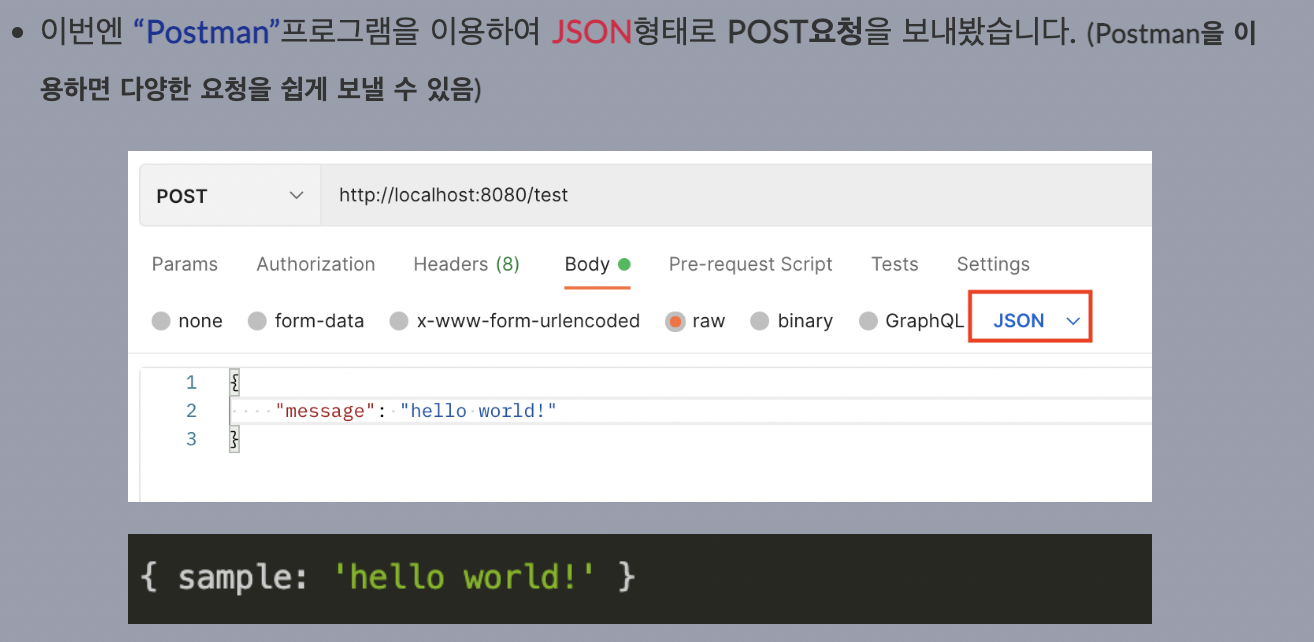The width and height of the screenshot is (1314, 642).
Task: Select the none body type radio
Action: pyautogui.click(x=161, y=321)
